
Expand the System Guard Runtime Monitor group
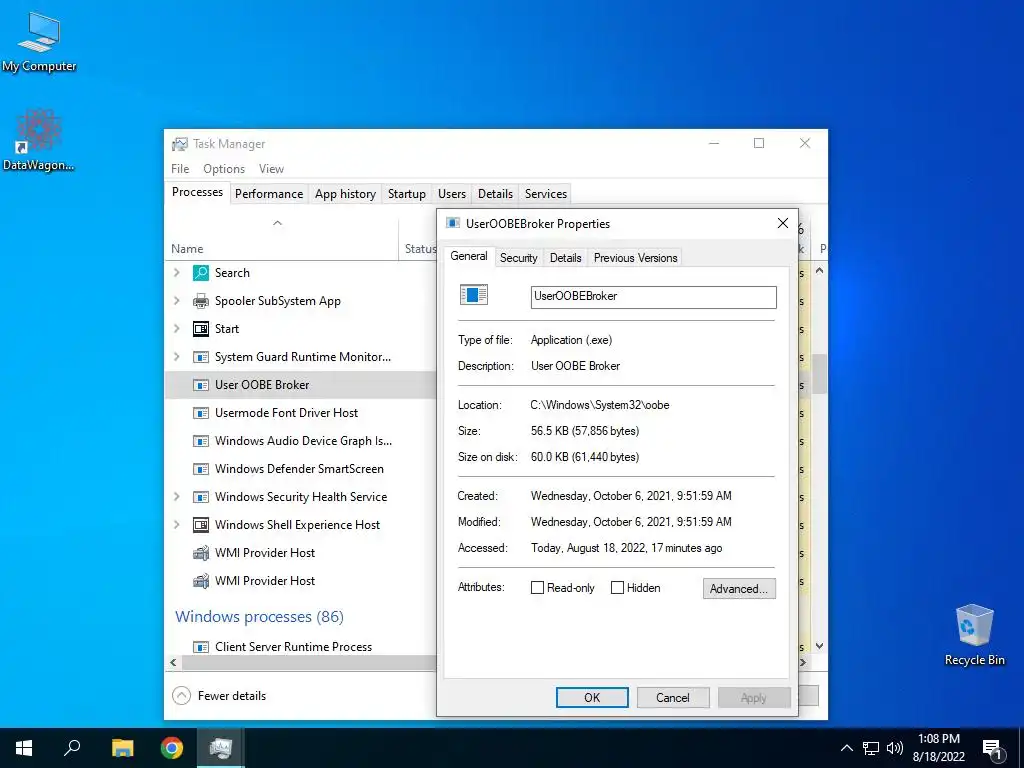[x=176, y=357]
